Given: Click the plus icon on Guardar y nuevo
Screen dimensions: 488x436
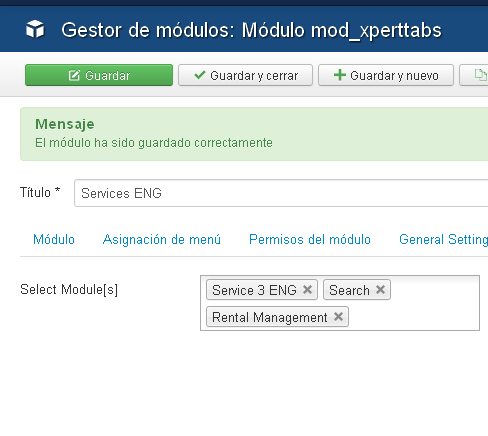Looking at the screenshot, I should 340,75.
